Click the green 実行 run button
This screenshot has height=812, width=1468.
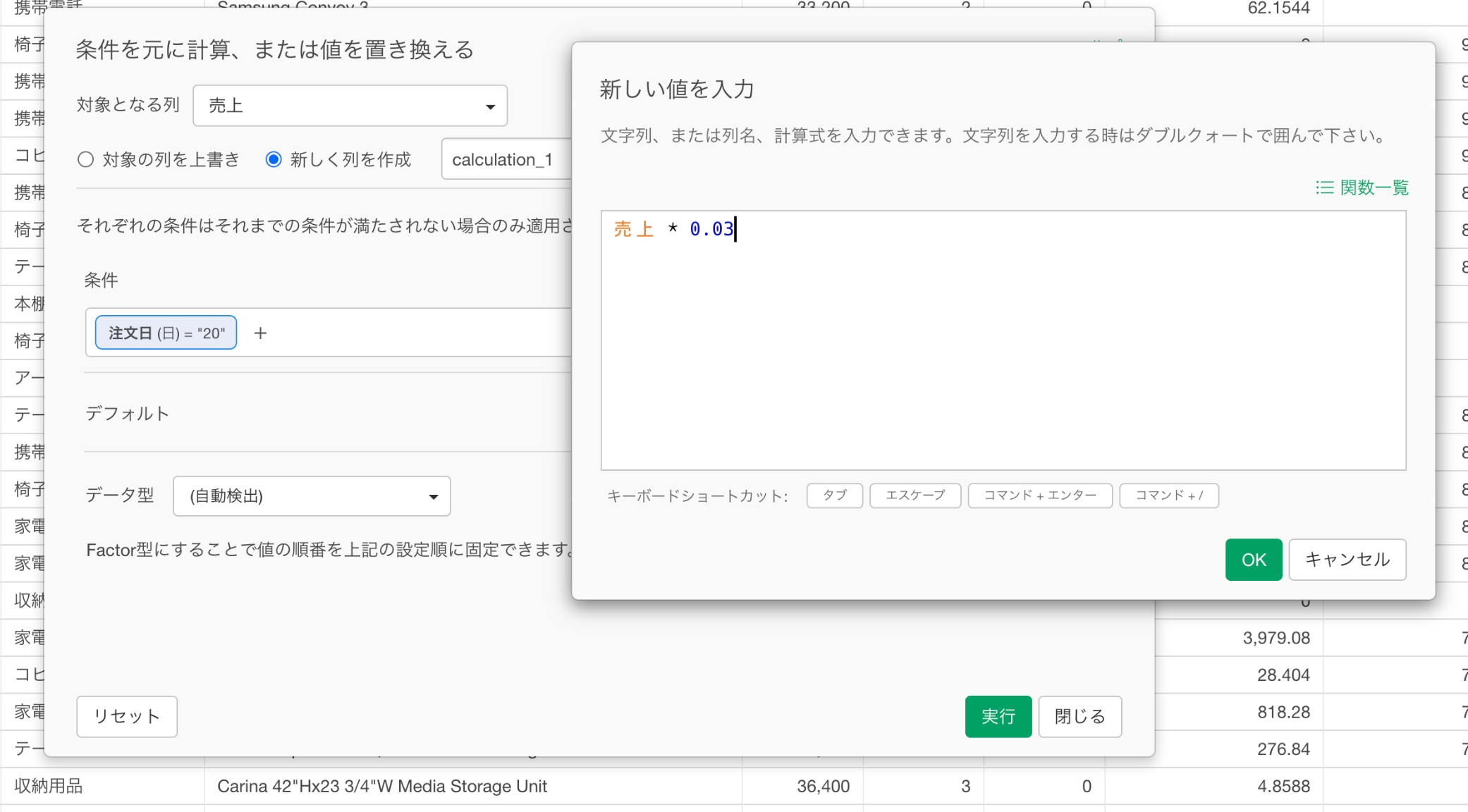[998, 716]
